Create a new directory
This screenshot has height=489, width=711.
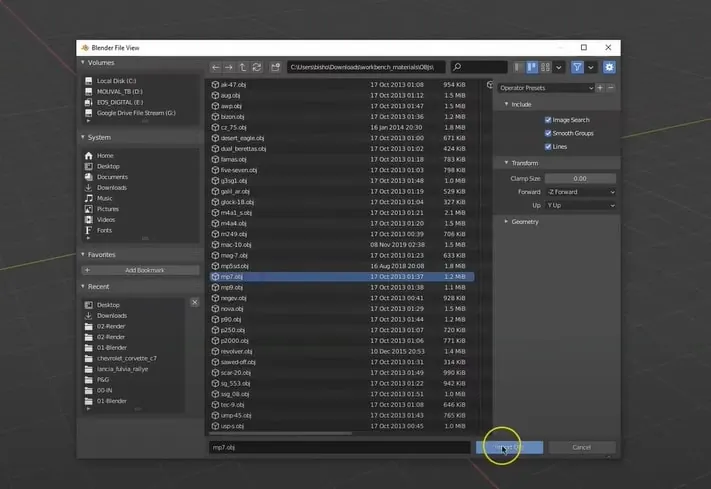[x=275, y=67]
